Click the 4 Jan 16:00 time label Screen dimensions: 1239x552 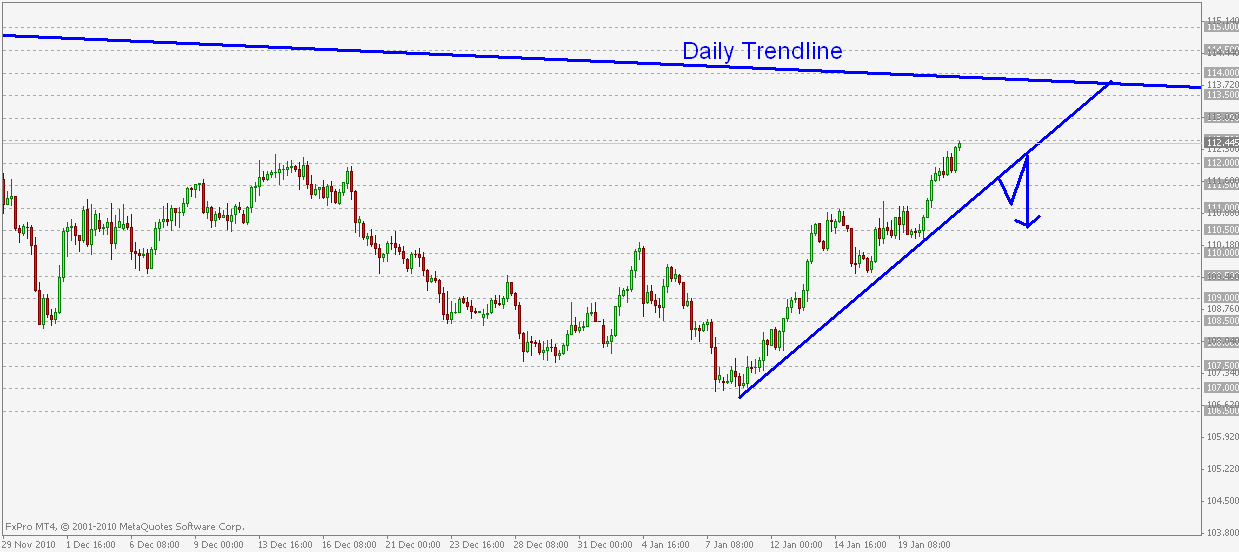667,545
